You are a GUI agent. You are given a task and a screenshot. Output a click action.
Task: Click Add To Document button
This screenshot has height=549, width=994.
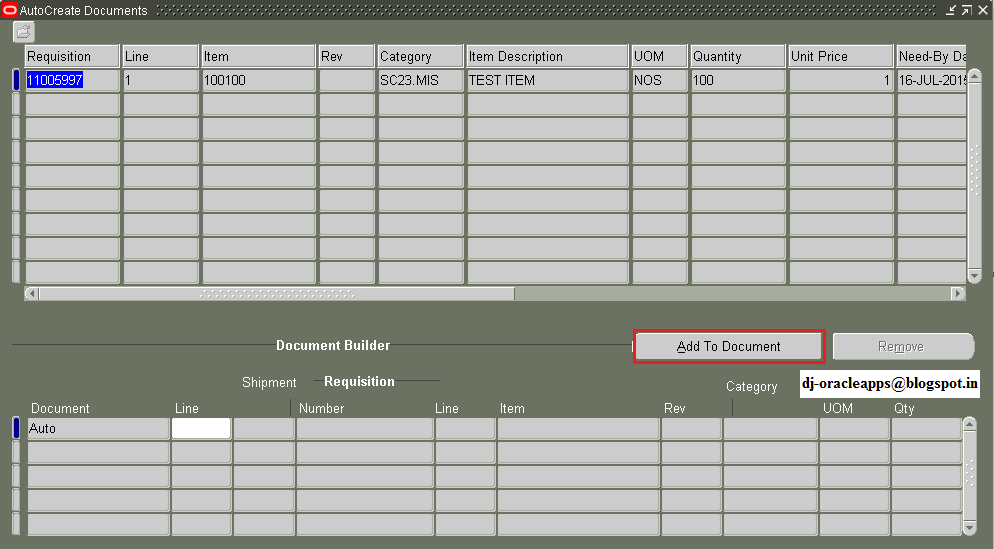pos(728,346)
